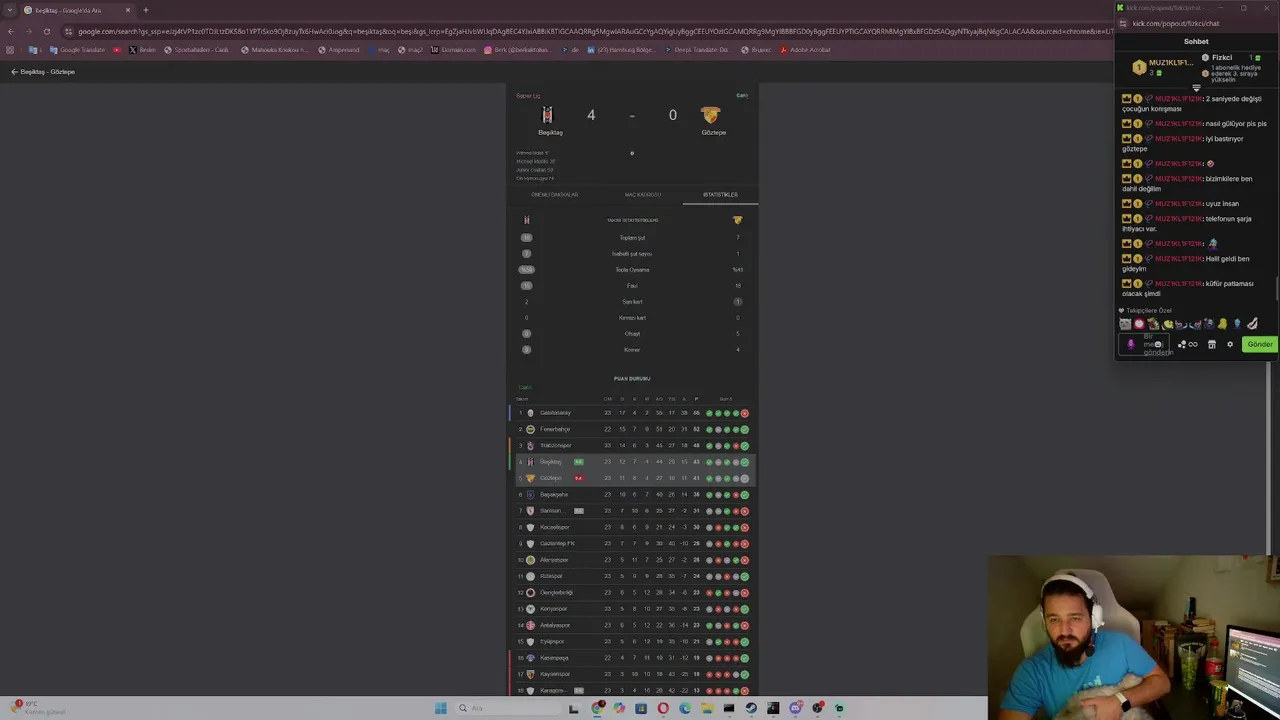Return via the Beşiktaş - Göztepe back arrow
Image resolution: width=1280 pixels, height=720 pixels.
[x=14, y=72]
